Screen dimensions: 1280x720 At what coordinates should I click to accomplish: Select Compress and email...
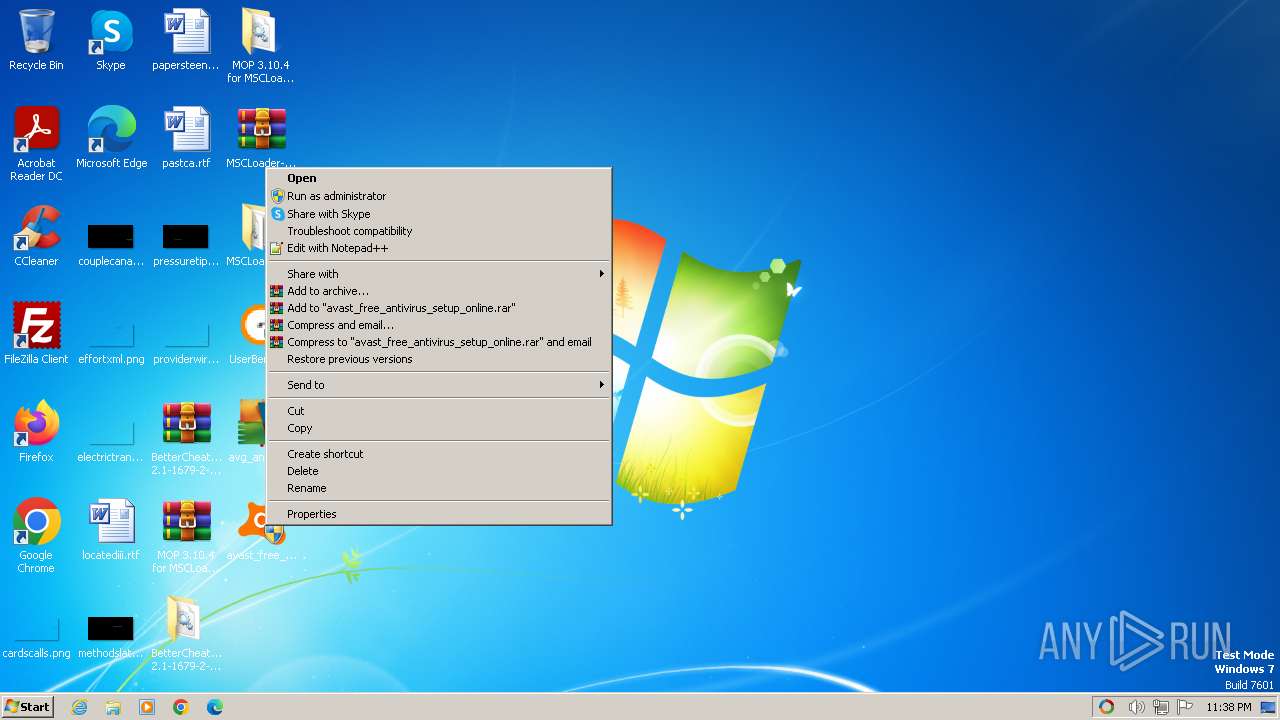click(439, 325)
